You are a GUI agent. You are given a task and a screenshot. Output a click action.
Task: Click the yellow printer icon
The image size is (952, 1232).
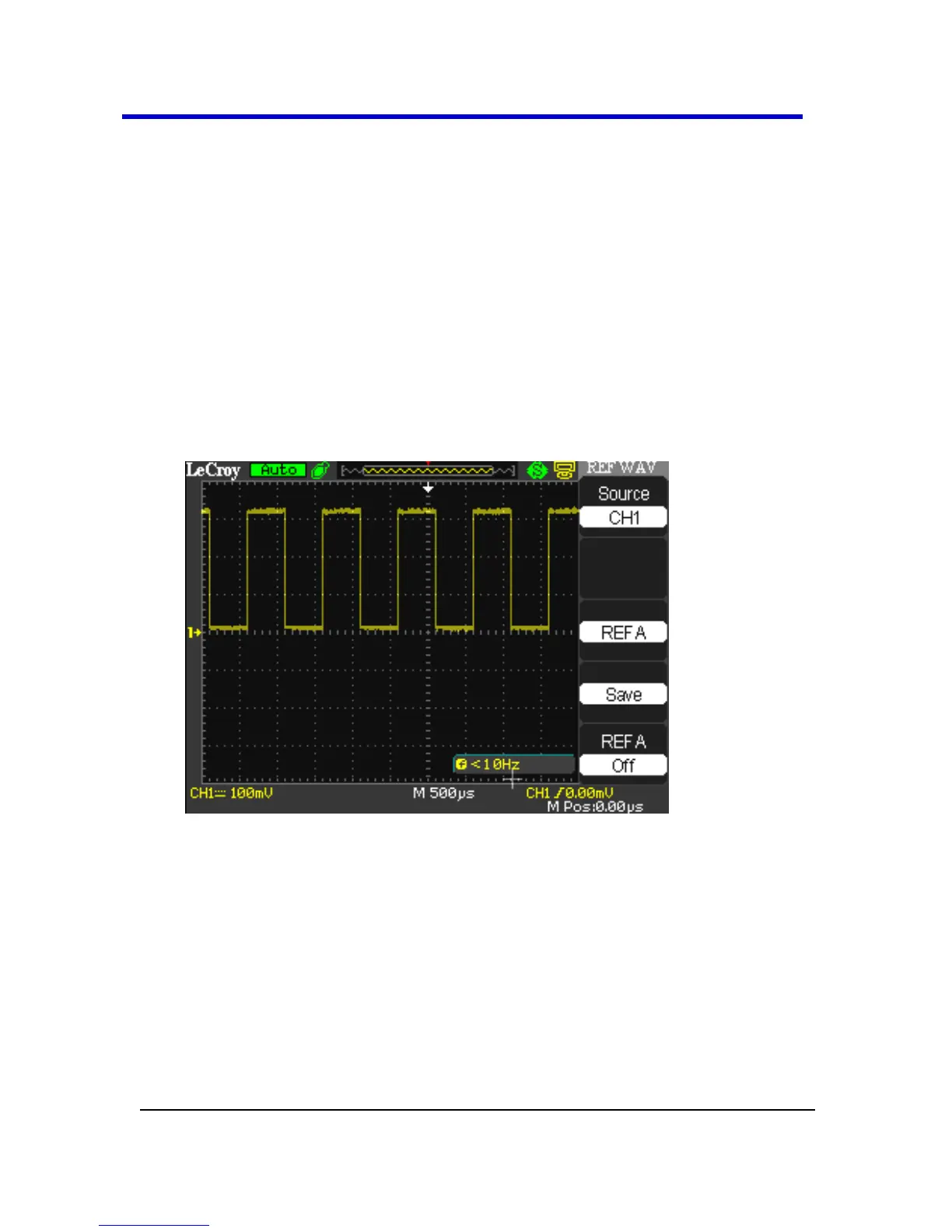(564, 470)
